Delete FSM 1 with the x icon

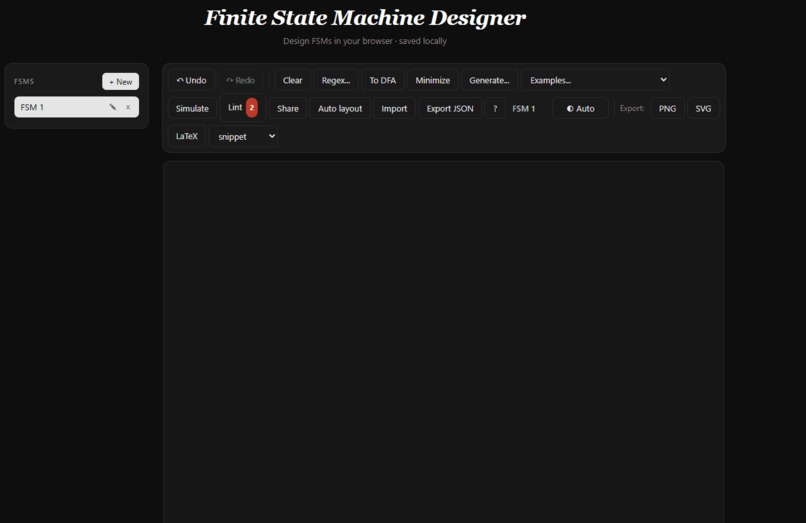point(128,107)
